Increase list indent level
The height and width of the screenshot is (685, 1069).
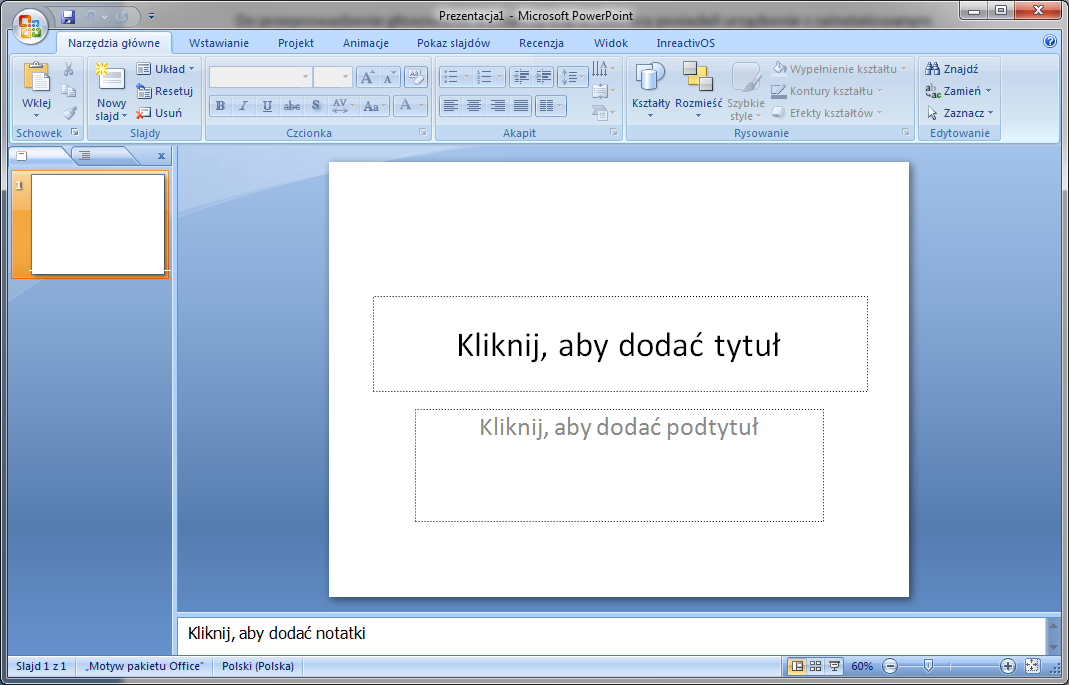[x=543, y=77]
